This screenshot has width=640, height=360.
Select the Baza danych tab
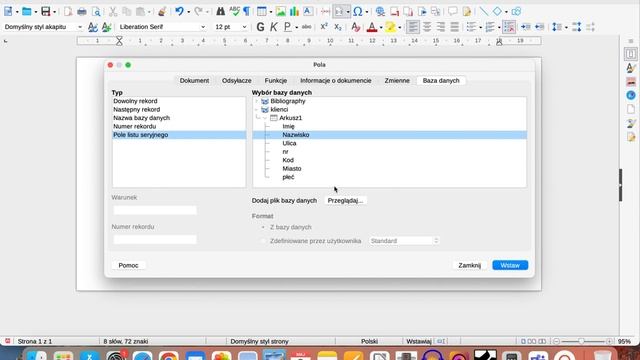[441, 80]
